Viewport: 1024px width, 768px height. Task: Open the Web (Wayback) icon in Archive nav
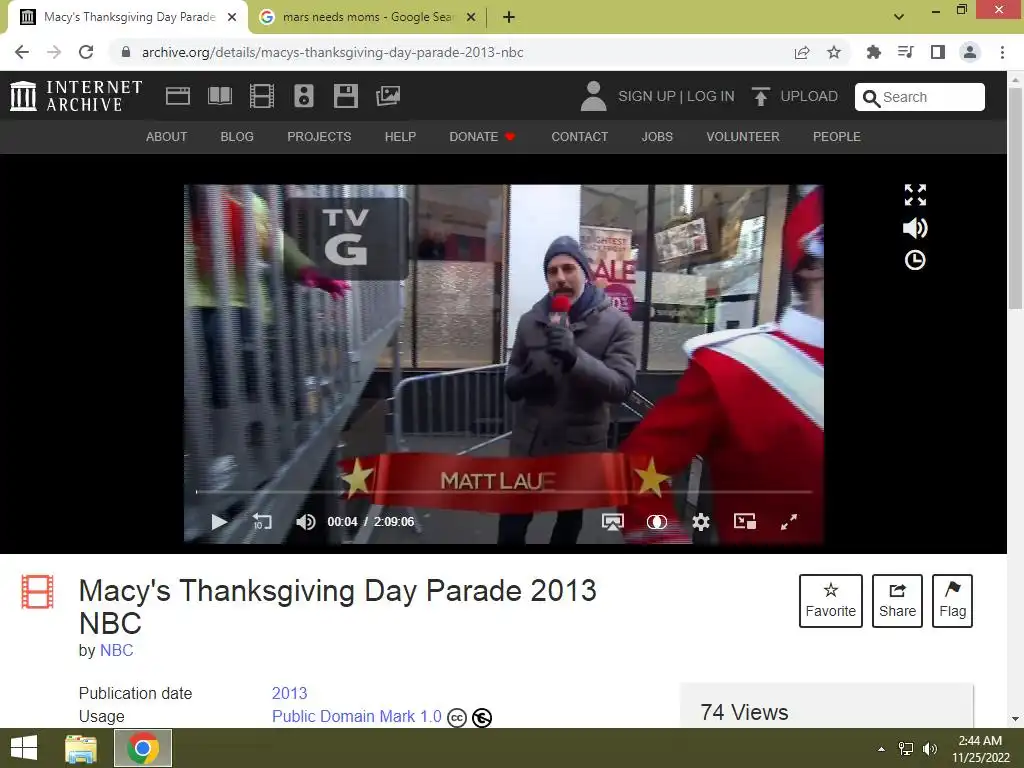178,96
